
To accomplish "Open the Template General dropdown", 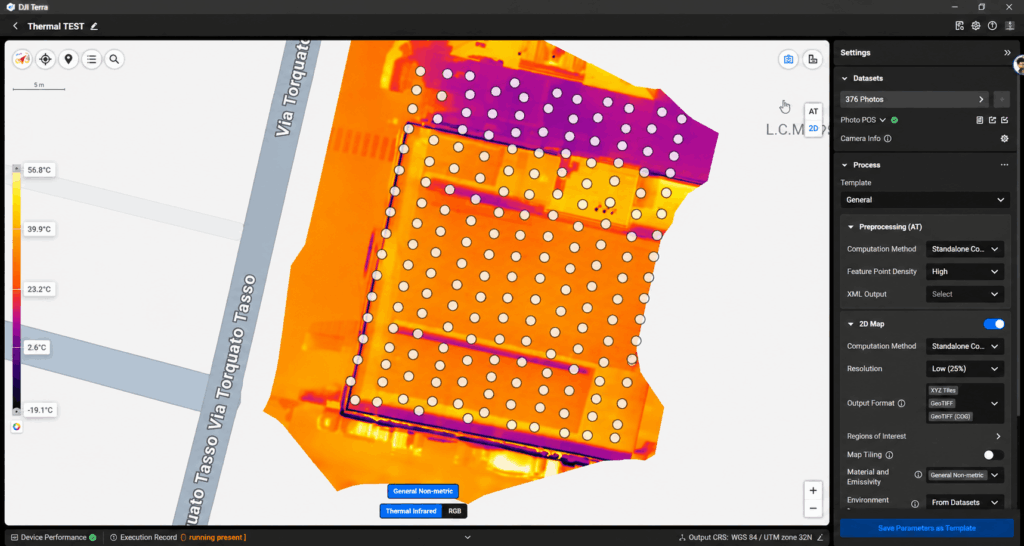I will (925, 200).
